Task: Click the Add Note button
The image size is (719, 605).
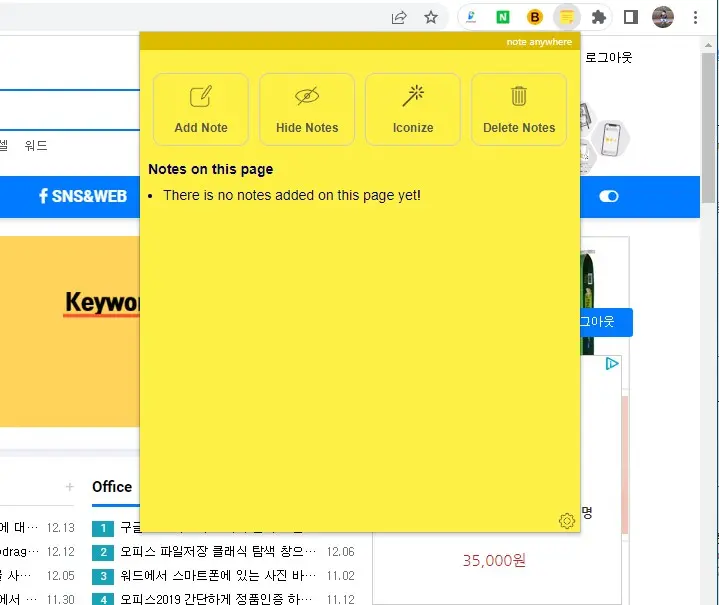Action: point(200,109)
